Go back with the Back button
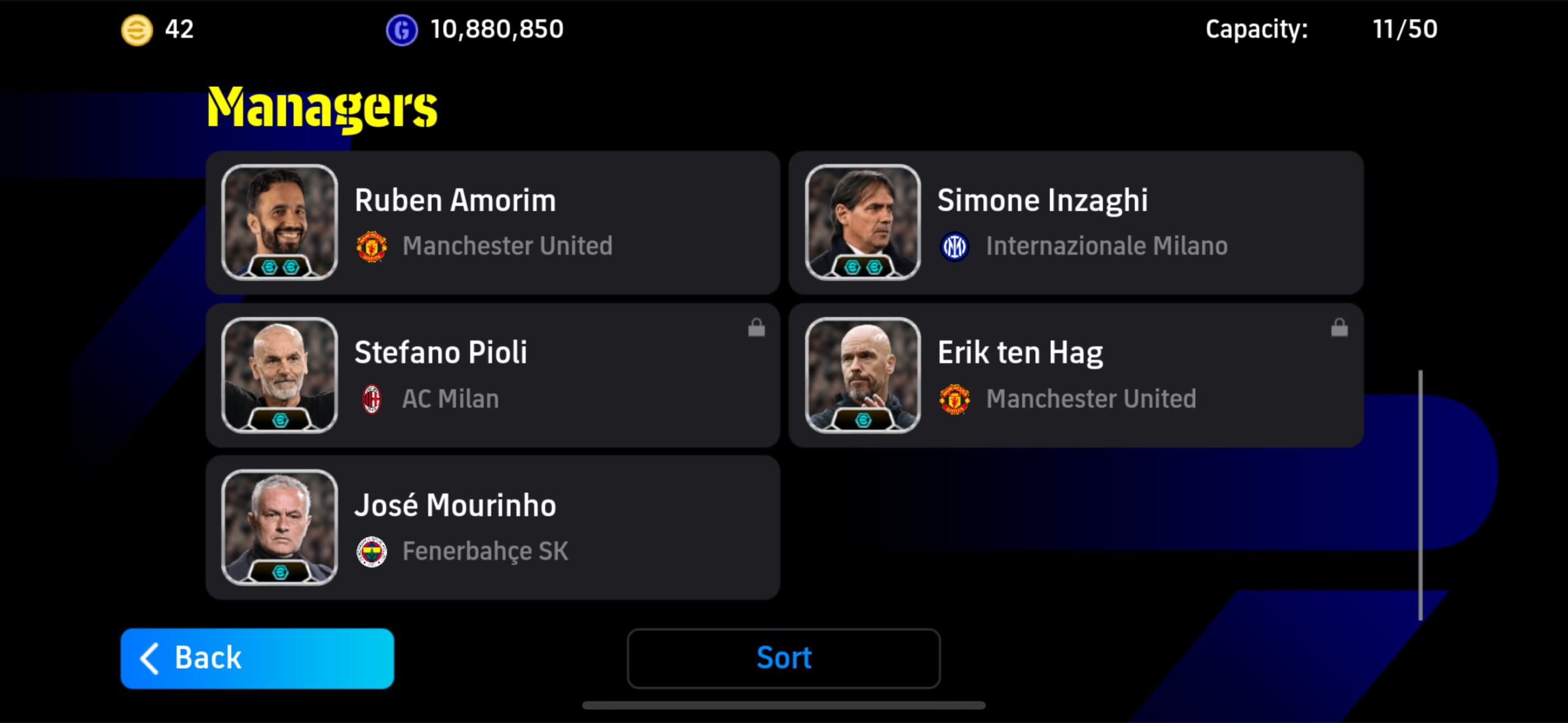 (257, 658)
